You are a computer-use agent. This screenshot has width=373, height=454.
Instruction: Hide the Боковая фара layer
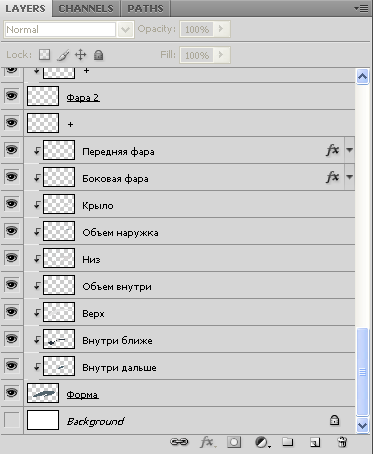12,177
